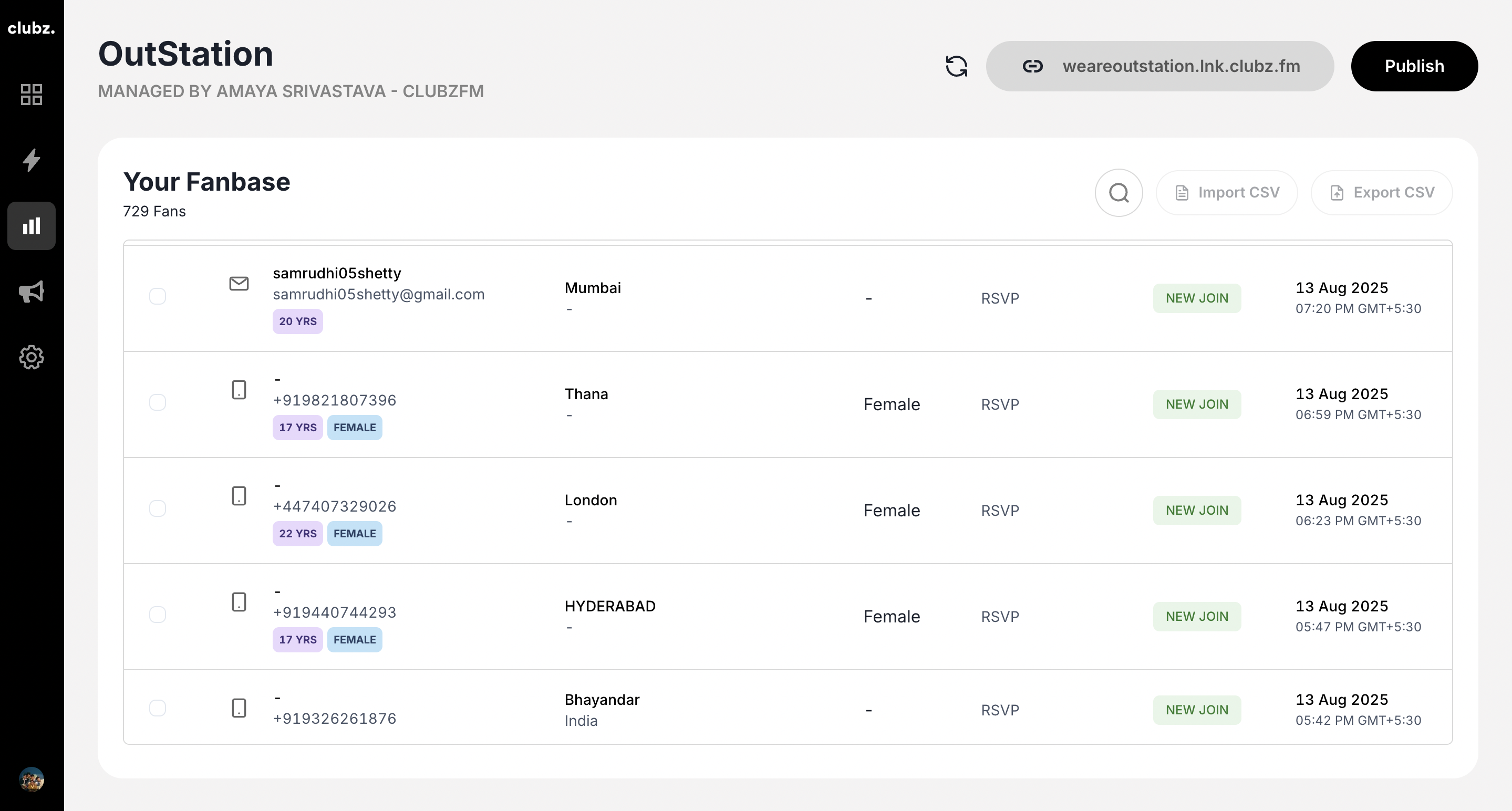
Task: Click the 05:47 PM GMT+5:30 timestamp
Action: [x=1358, y=627]
